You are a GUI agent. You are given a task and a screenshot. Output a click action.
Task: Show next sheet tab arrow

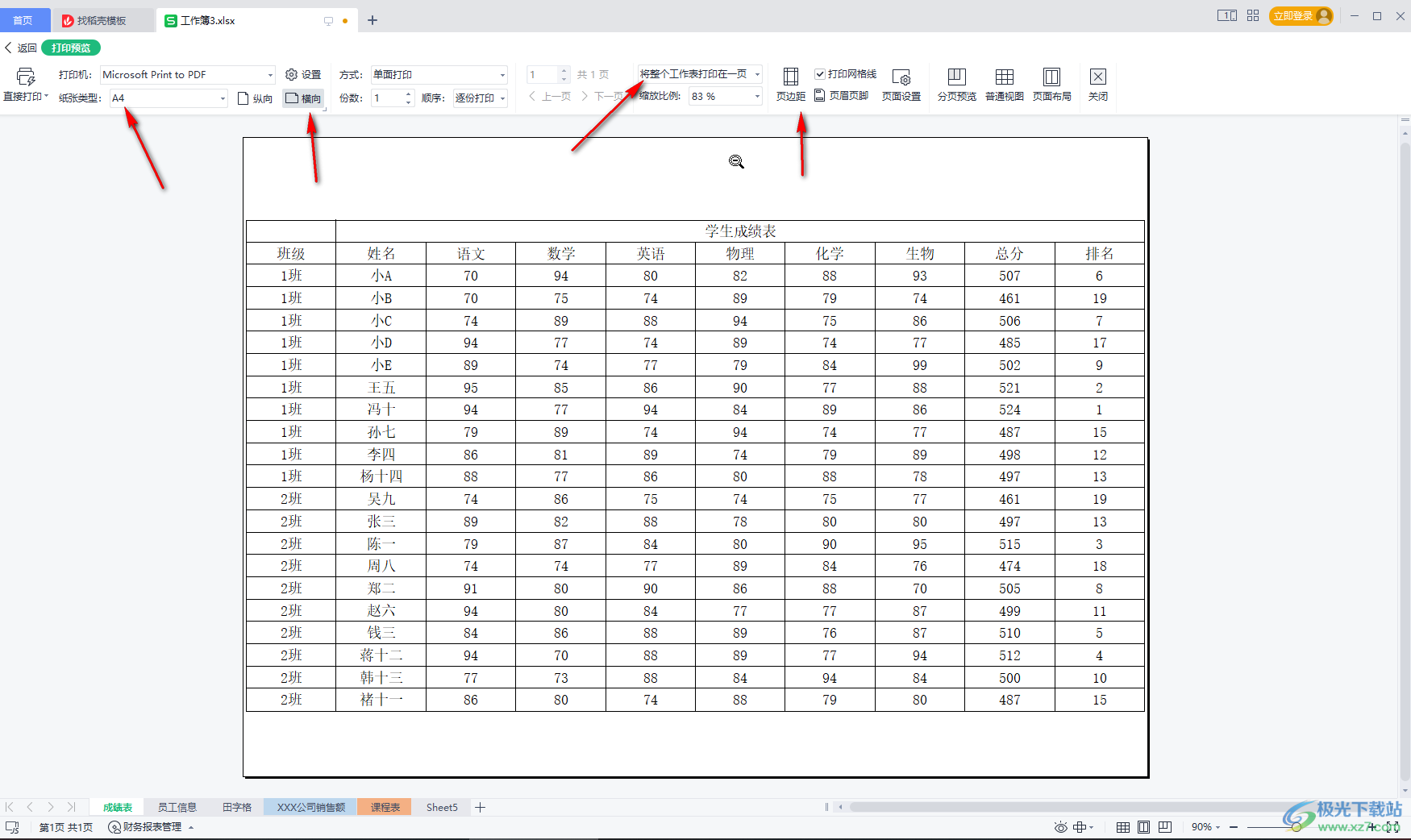(51, 807)
